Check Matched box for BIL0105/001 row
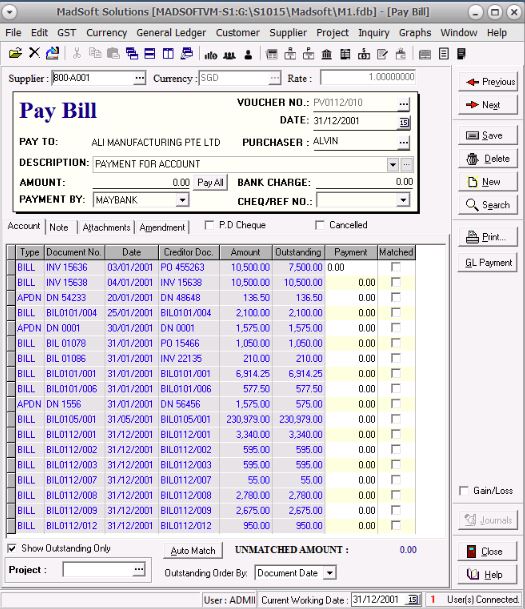Viewport: 525px width, 609px height. 396,419
